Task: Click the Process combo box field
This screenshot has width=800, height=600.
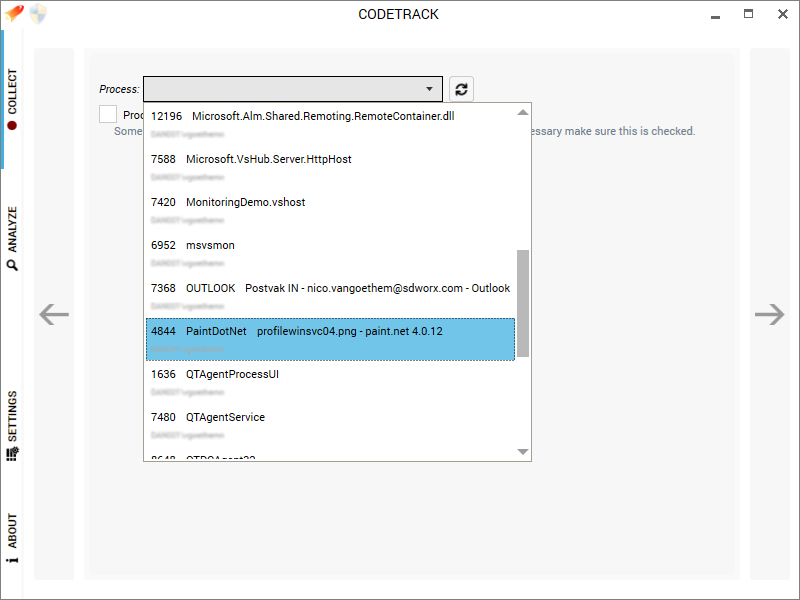Action: click(x=293, y=89)
